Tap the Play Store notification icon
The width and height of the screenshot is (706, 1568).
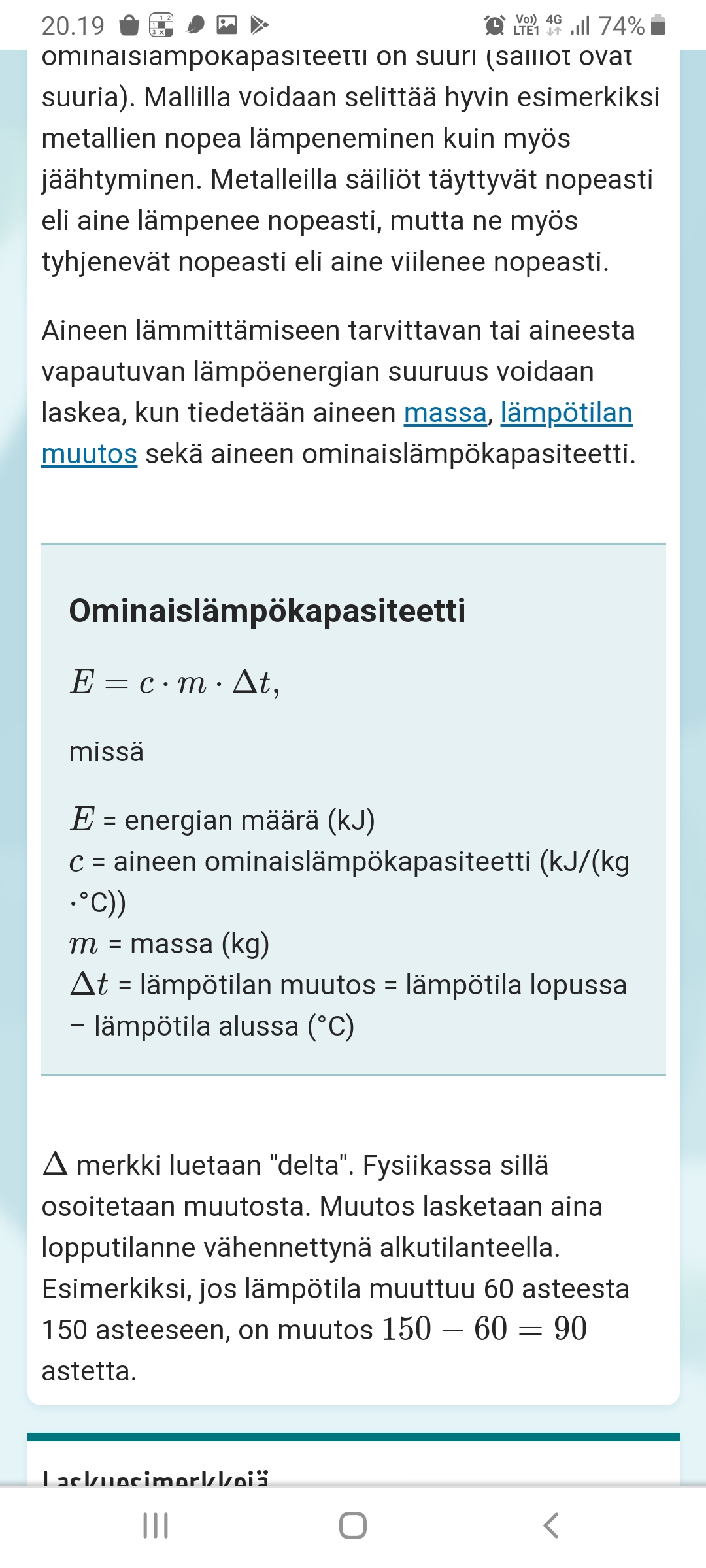[x=260, y=25]
